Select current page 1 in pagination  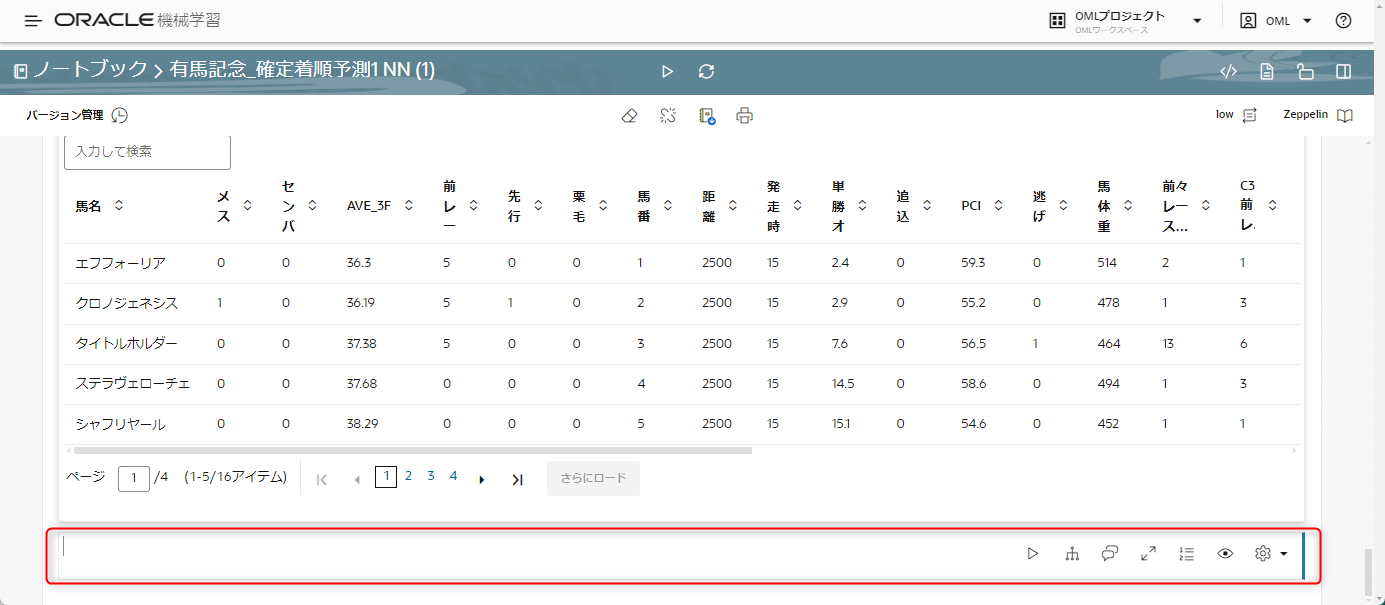[386, 477]
